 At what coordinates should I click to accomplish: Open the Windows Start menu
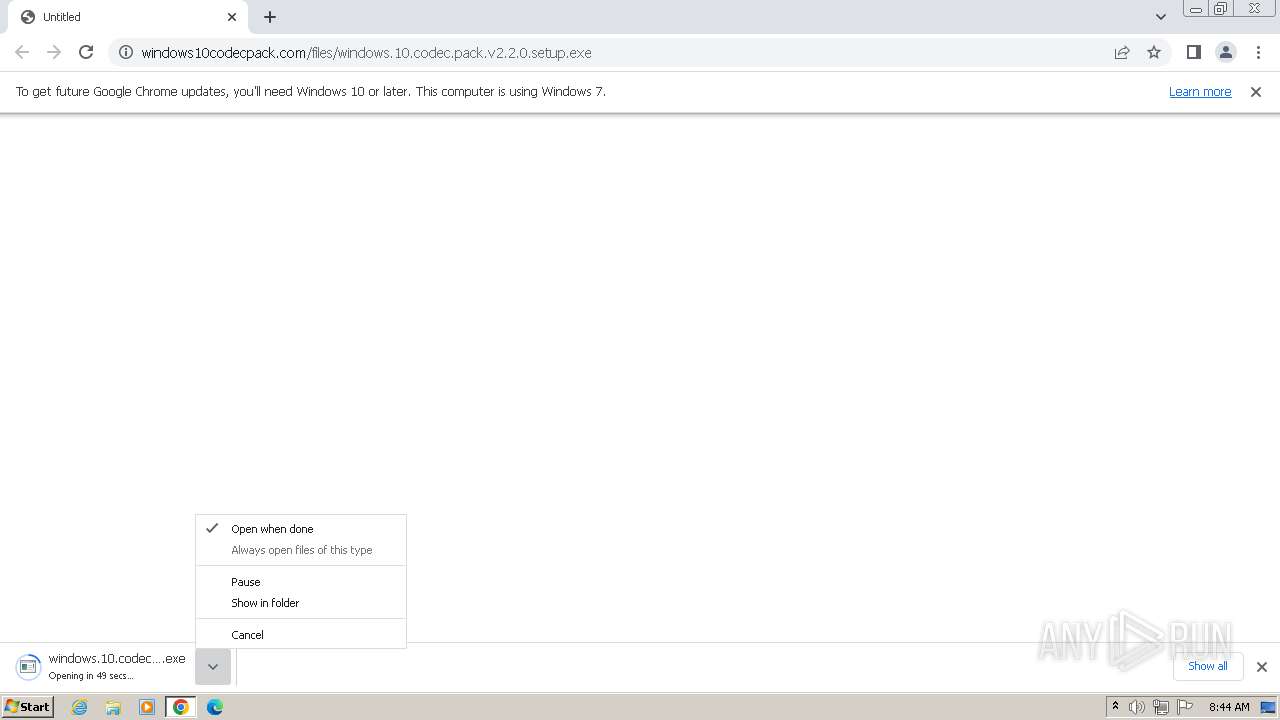click(x=28, y=707)
